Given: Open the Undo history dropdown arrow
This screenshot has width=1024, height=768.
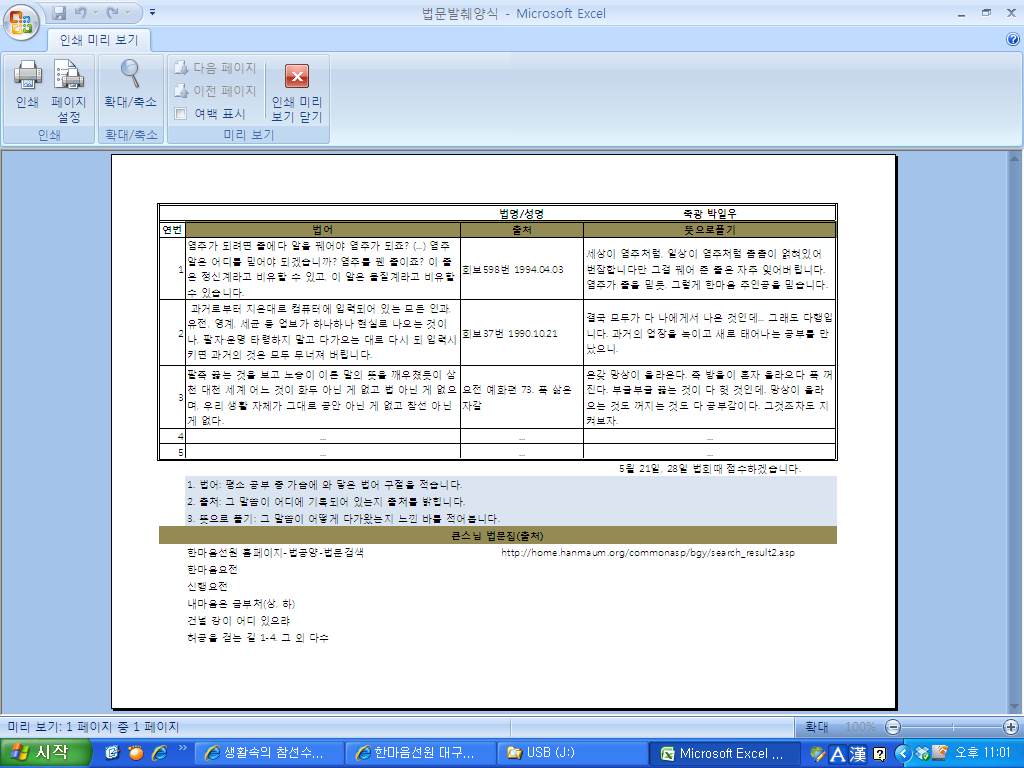Looking at the screenshot, I should (x=97, y=13).
